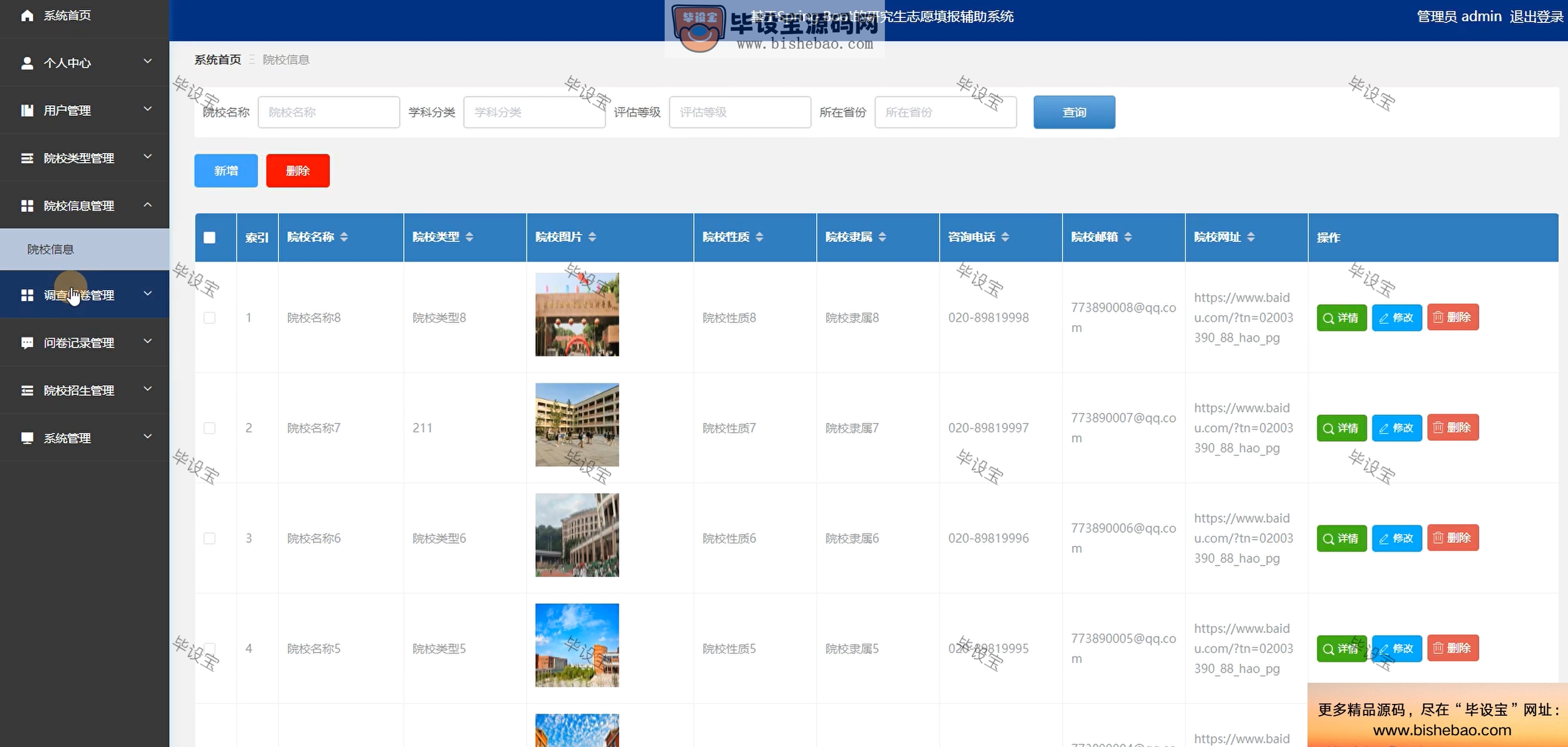Open the 问卷记录管理 menu label
The width and height of the screenshot is (1568, 747).
coord(78,343)
